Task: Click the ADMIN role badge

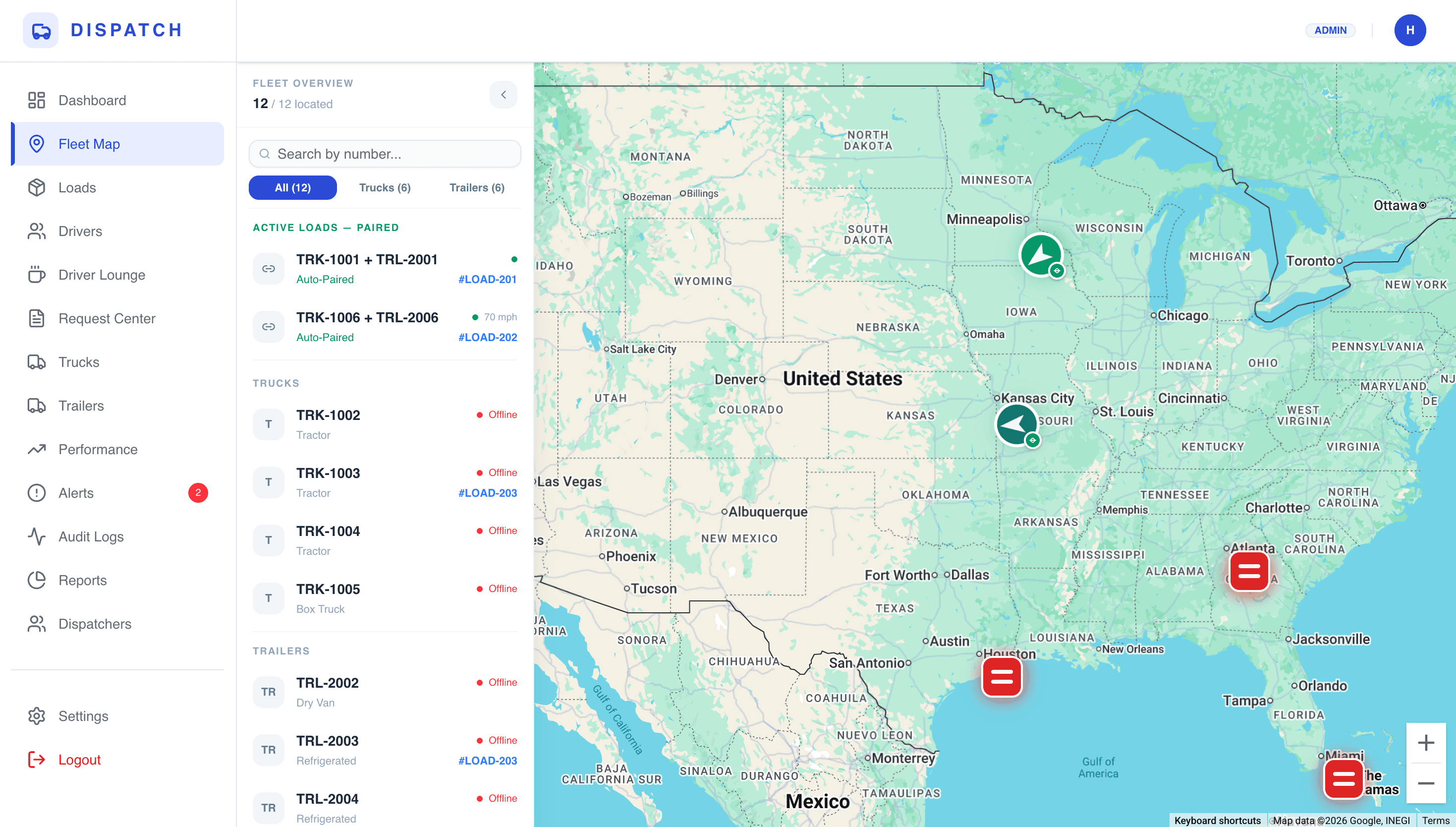Action: 1331,30
